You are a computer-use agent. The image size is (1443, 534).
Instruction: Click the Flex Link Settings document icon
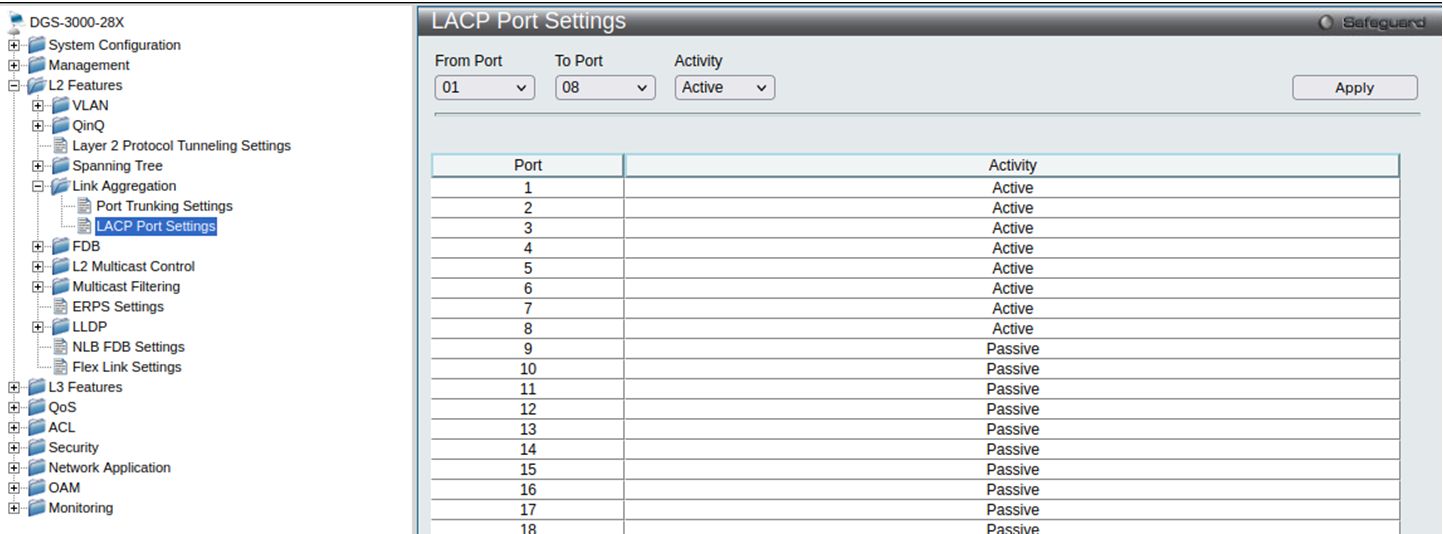pos(61,367)
